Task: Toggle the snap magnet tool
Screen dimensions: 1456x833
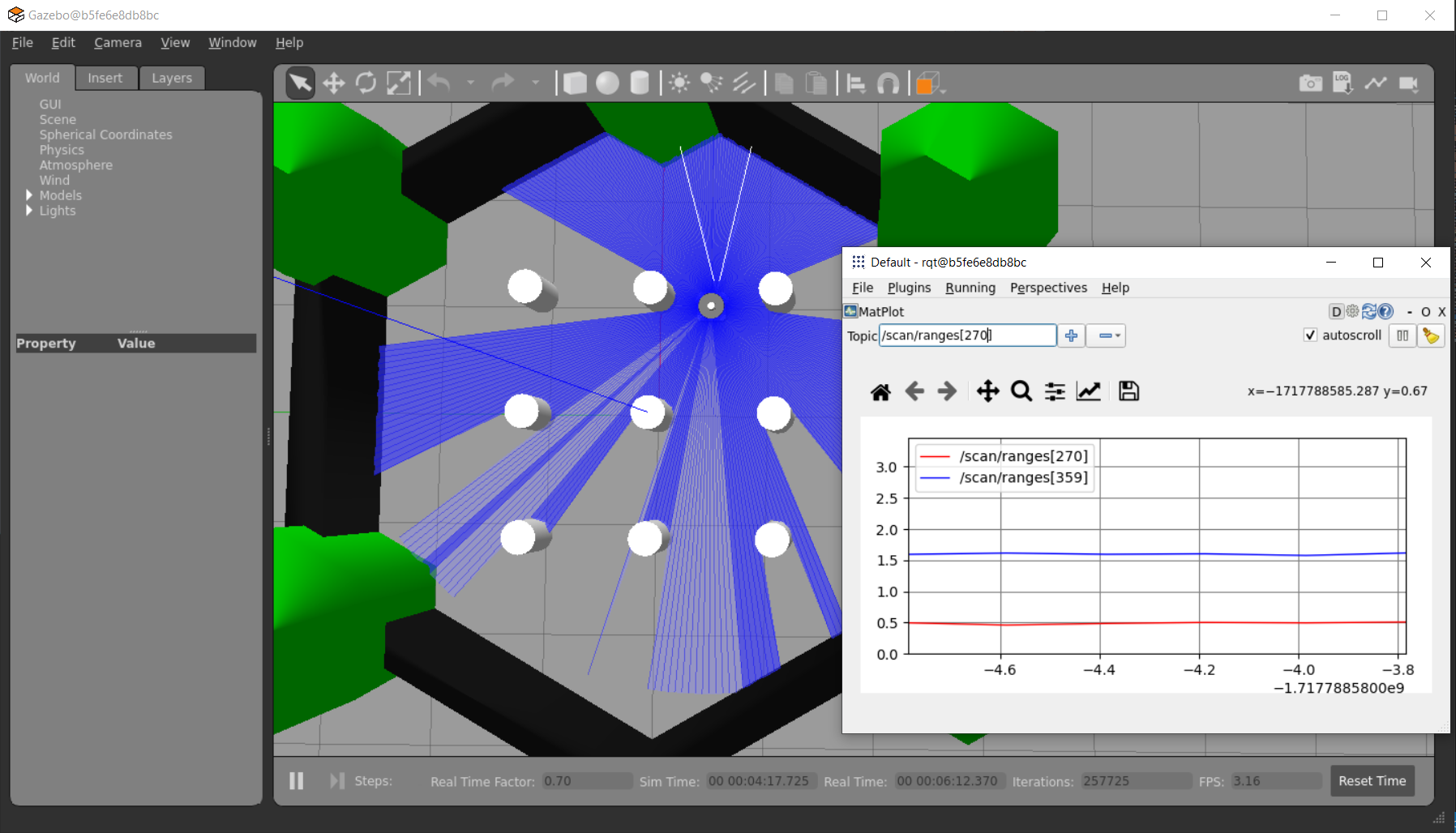Action: pos(889,83)
